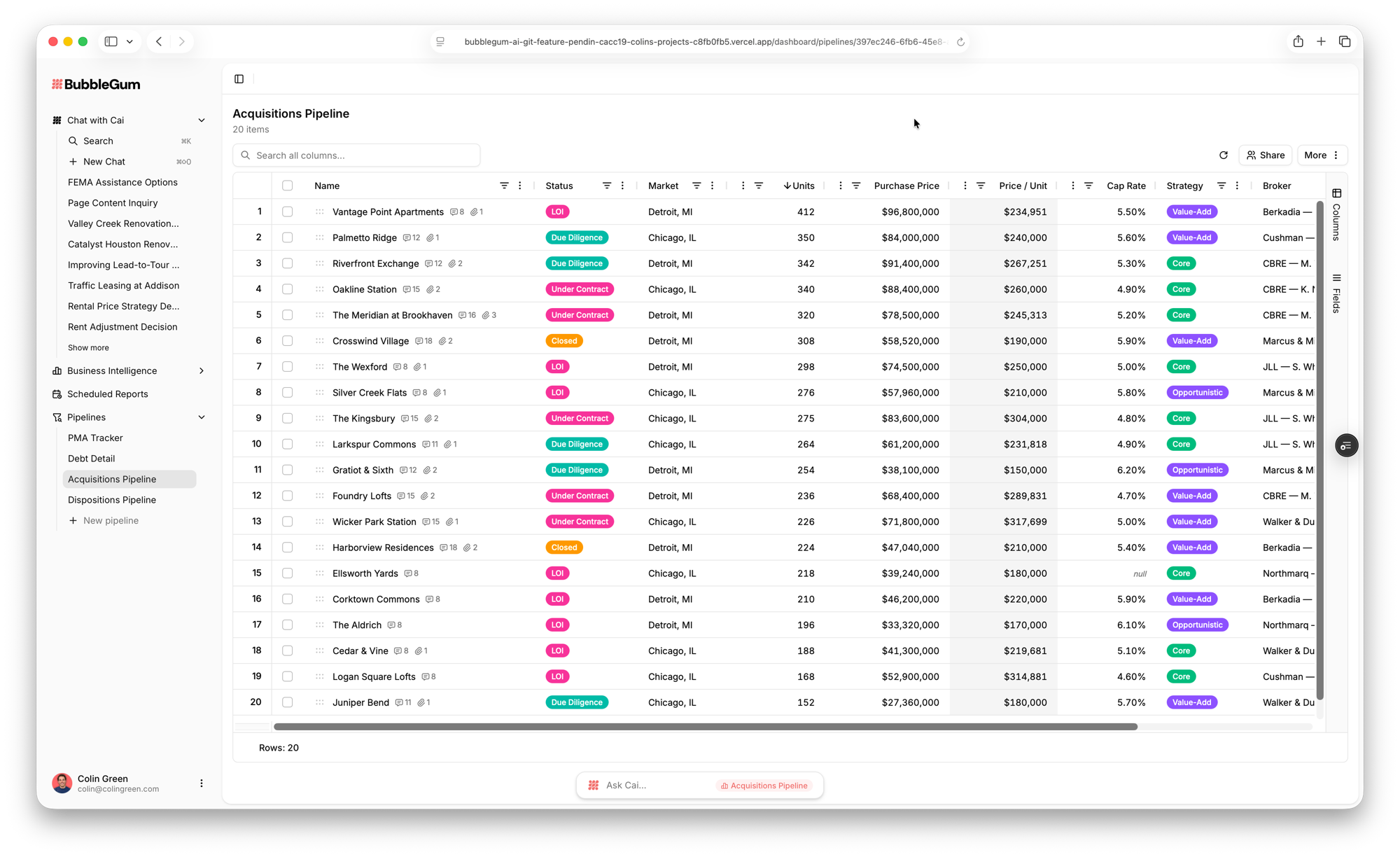Image resolution: width=1400 pixels, height=857 pixels.
Task: Collapse the Pipelines section chevron
Action: pyautogui.click(x=202, y=417)
